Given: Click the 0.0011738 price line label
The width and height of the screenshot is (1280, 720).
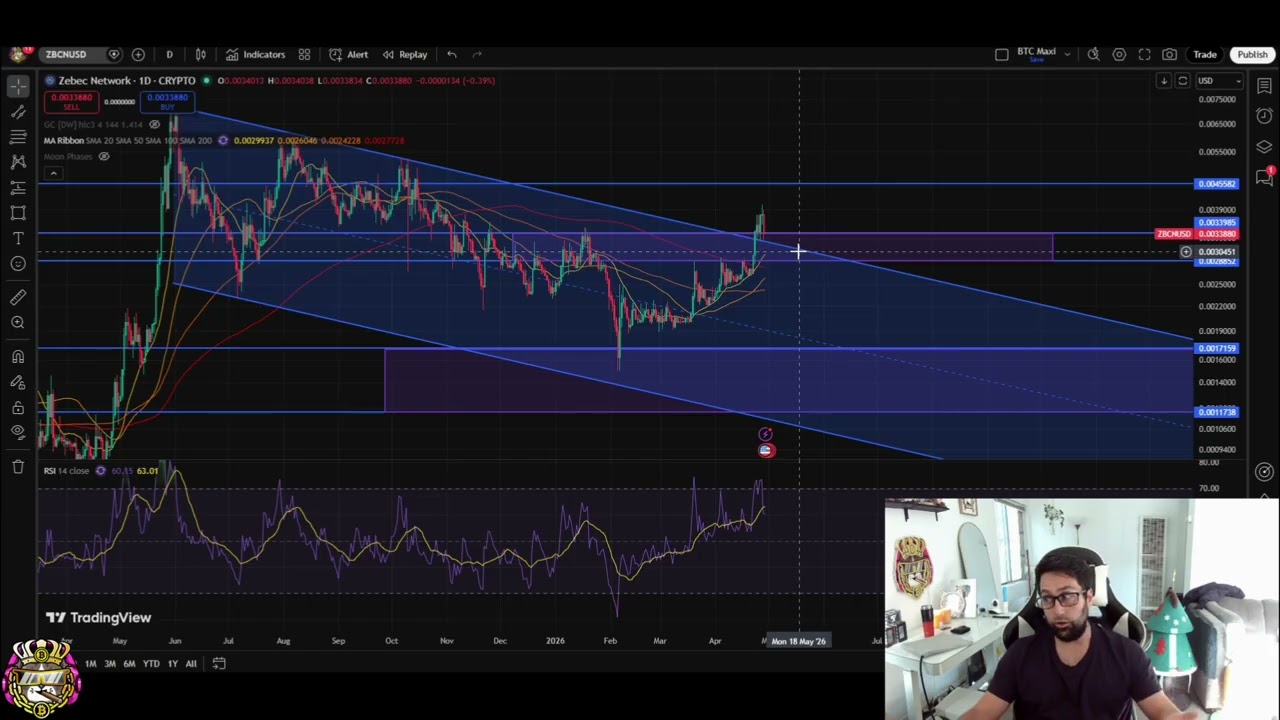Looking at the screenshot, I should pyautogui.click(x=1217, y=412).
